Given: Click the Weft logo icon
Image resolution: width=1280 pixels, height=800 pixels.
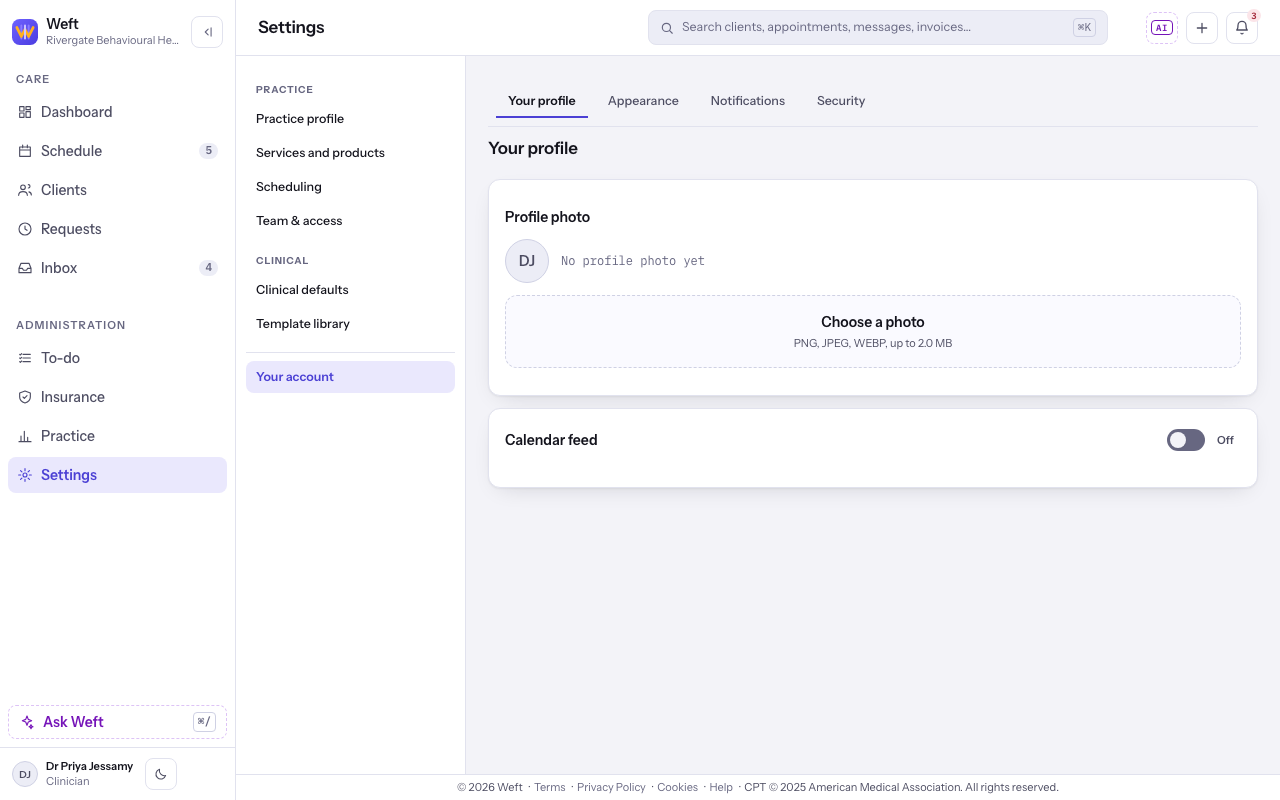Looking at the screenshot, I should (25, 32).
